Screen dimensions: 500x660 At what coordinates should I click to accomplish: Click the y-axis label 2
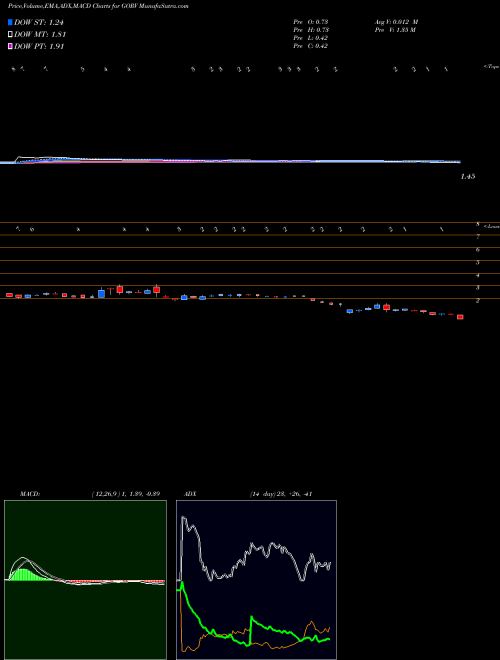click(x=478, y=301)
